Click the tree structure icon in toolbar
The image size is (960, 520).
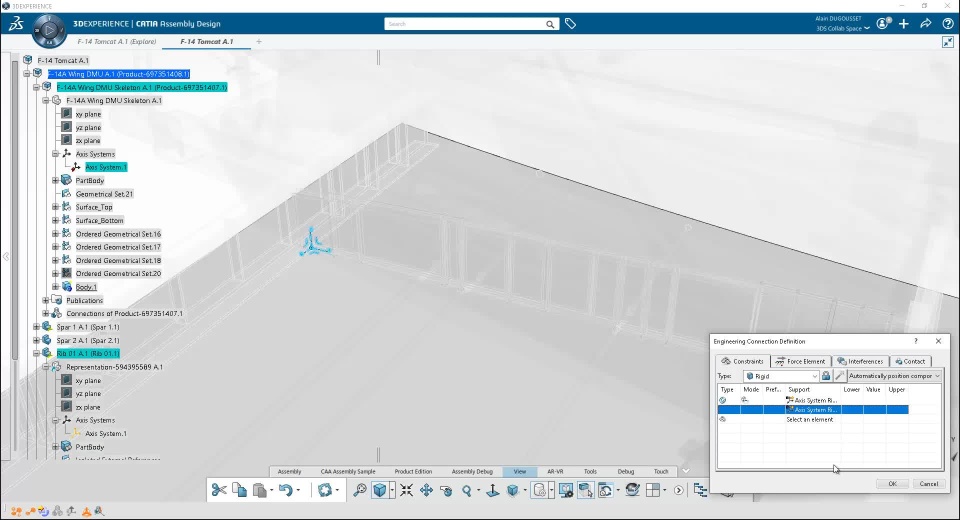(x=700, y=490)
